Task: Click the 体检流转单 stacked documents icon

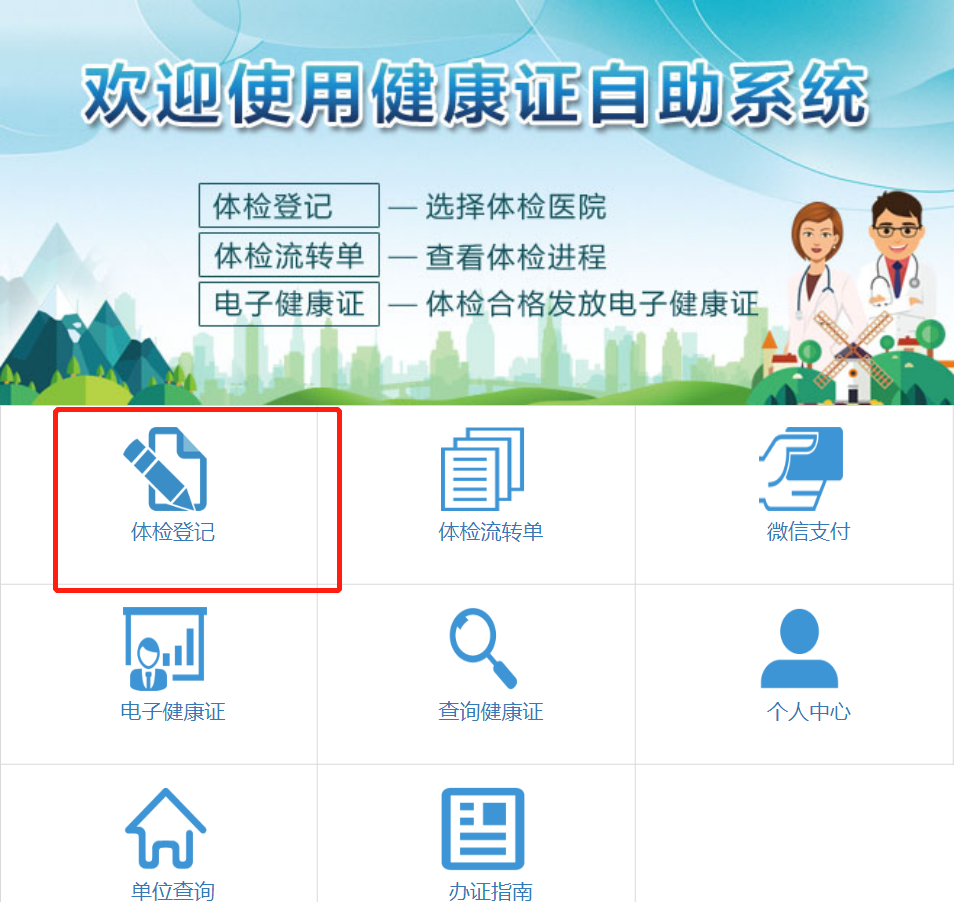Action: (482, 469)
